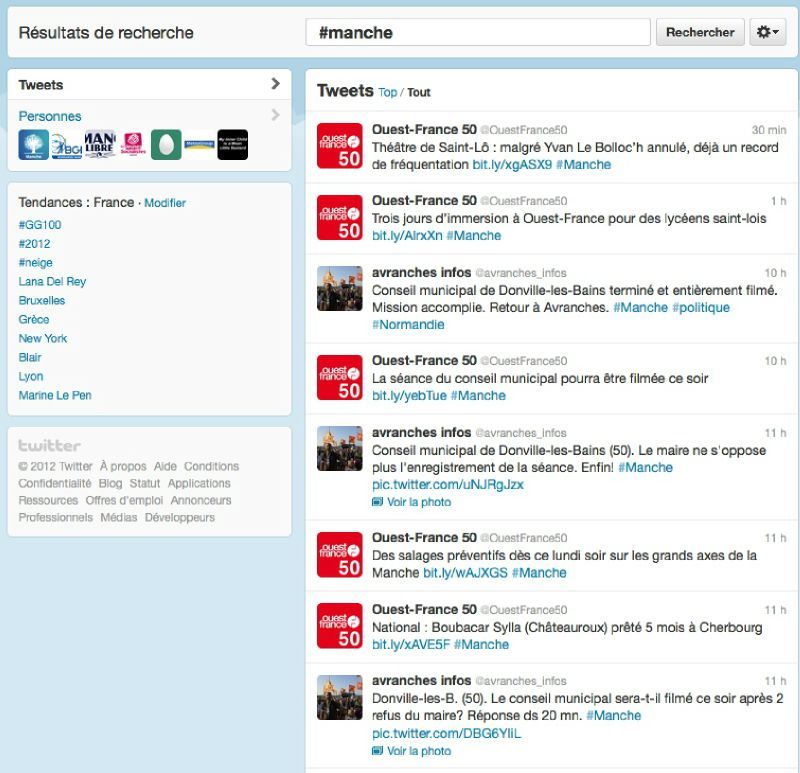Click Ouest-France 50 avatar on Théâtre tweet
The image size is (800, 773).
click(x=340, y=145)
